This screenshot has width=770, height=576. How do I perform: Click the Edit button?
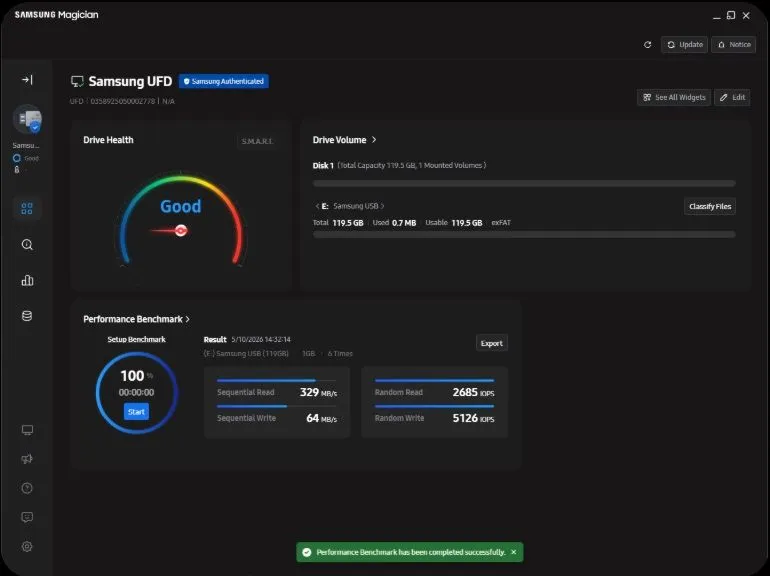732,97
